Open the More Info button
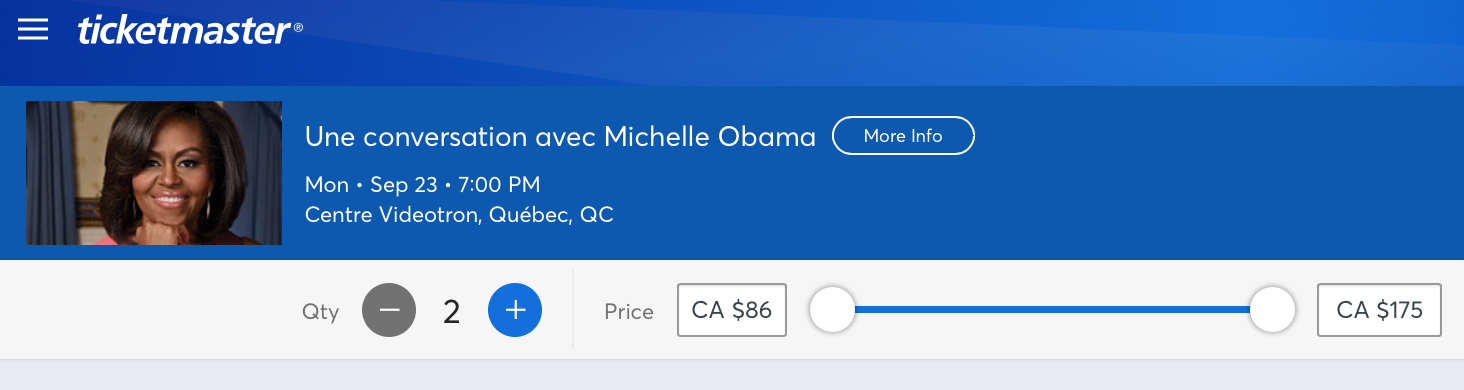 (903, 136)
